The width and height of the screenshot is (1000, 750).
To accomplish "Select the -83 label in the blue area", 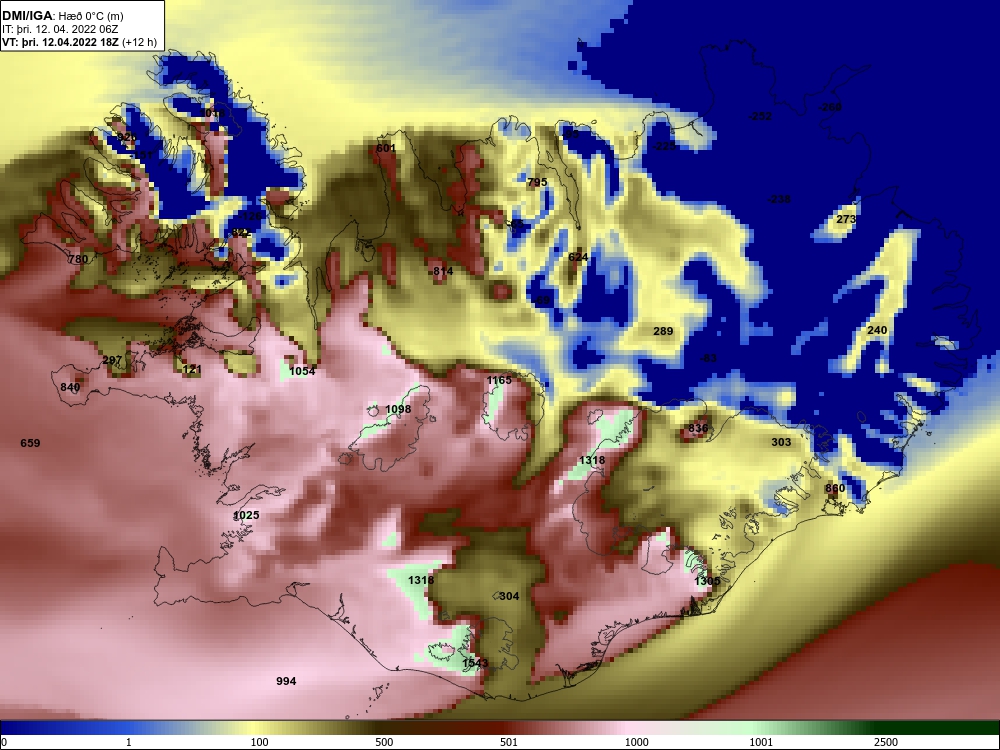I will [x=709, y=358].
